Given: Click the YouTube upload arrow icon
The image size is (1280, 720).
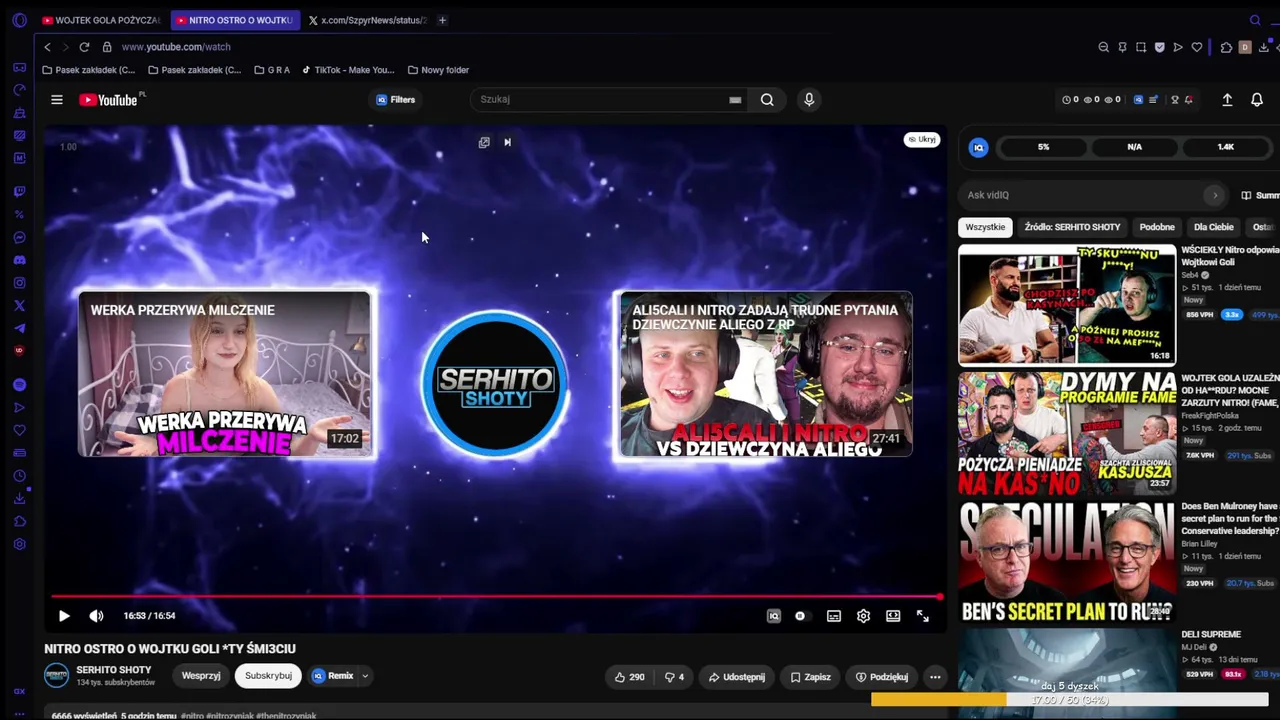Looking at the screenshot, I should [1227, 100].
